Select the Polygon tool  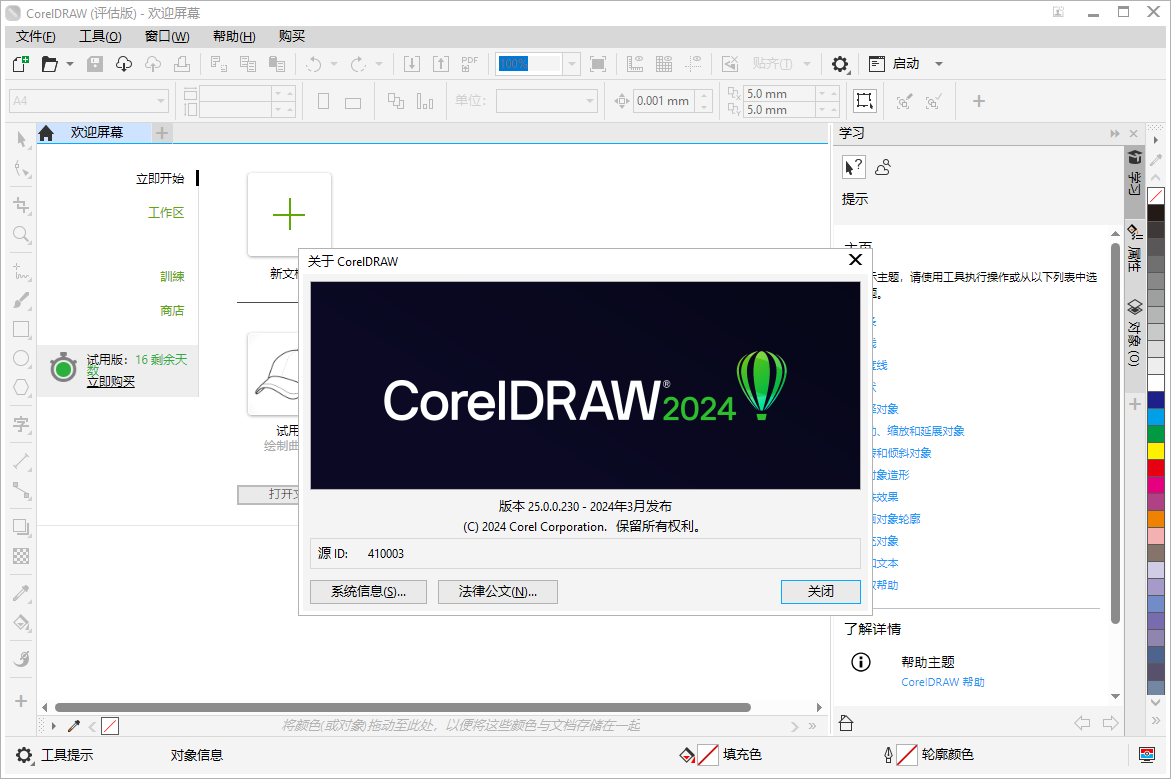[x=21, y=388]
